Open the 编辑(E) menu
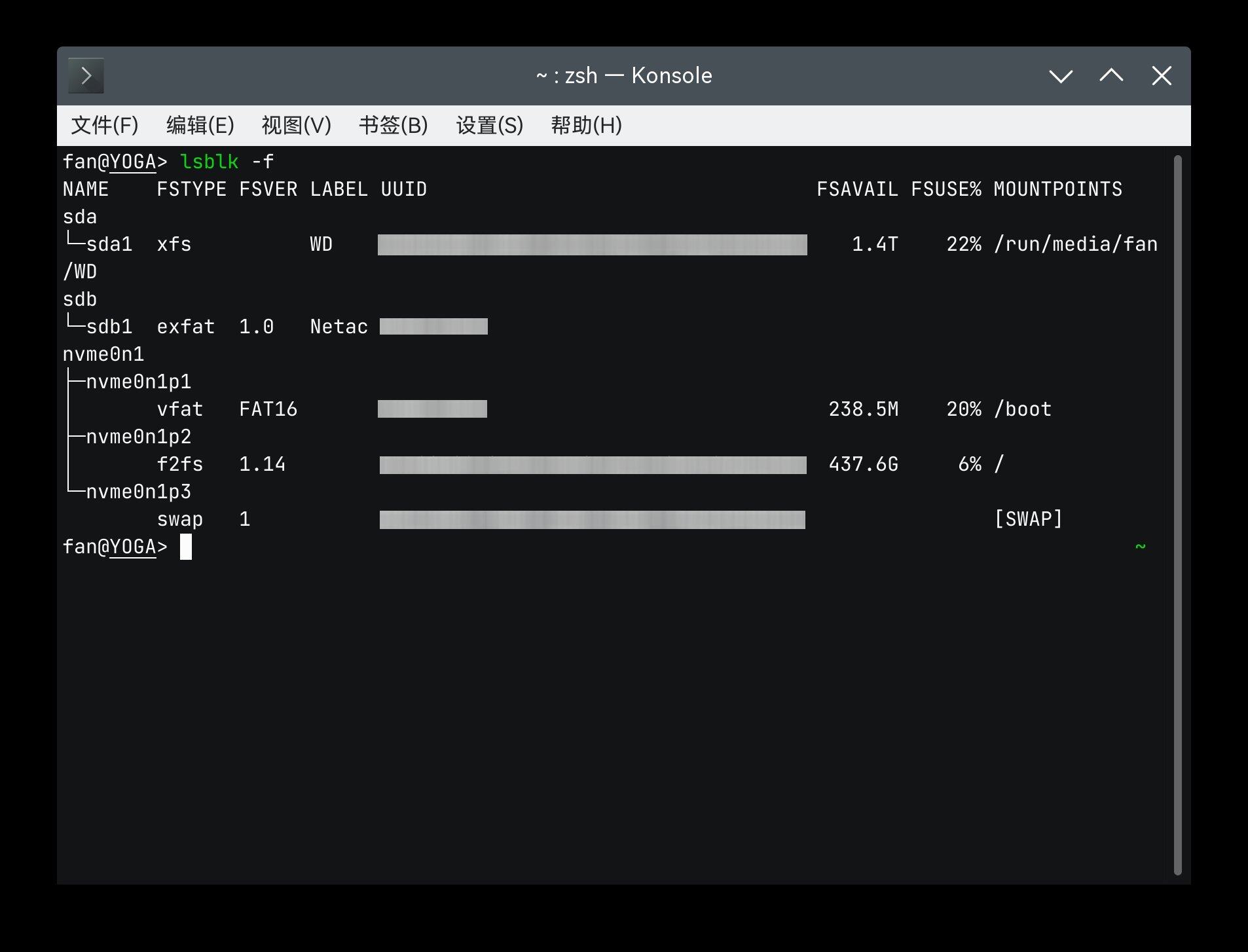 point(200,125)
